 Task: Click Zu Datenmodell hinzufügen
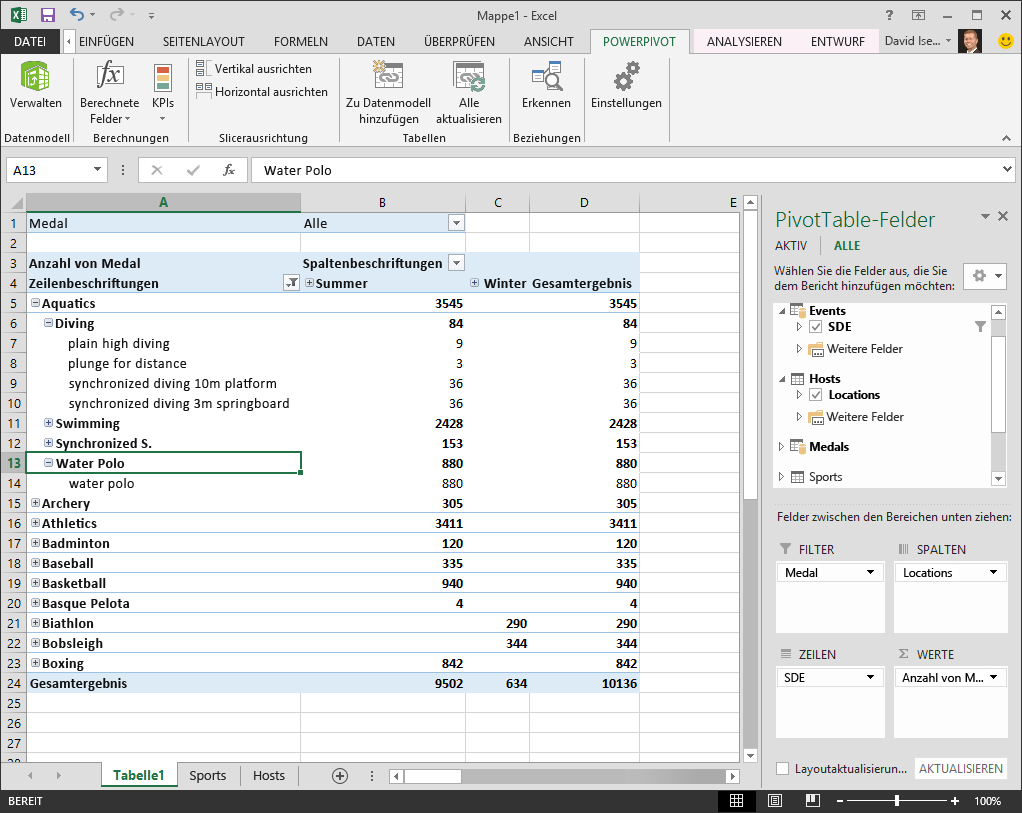389,90
